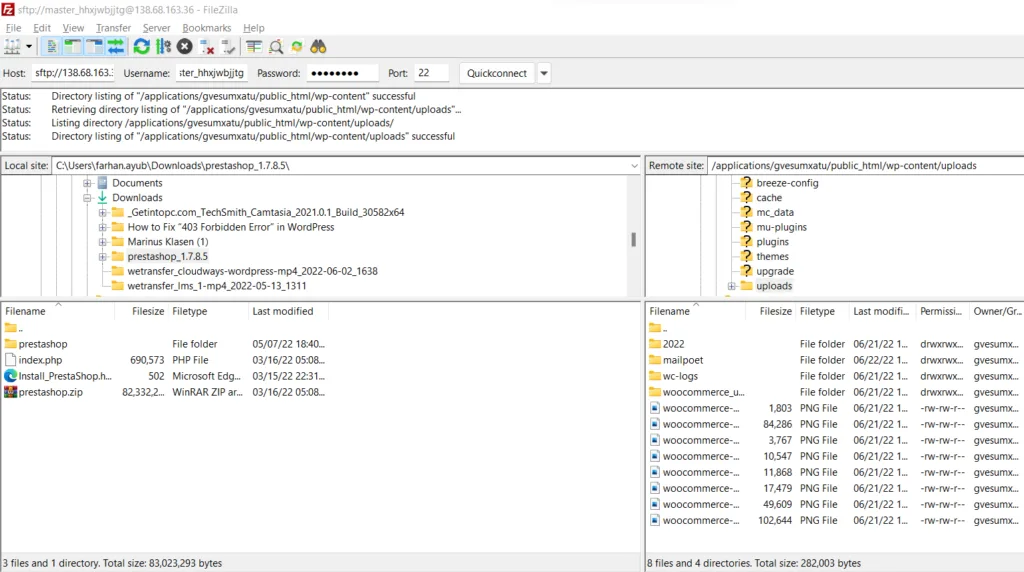Sort remote files by Filetype column

(x=822, y=311)
